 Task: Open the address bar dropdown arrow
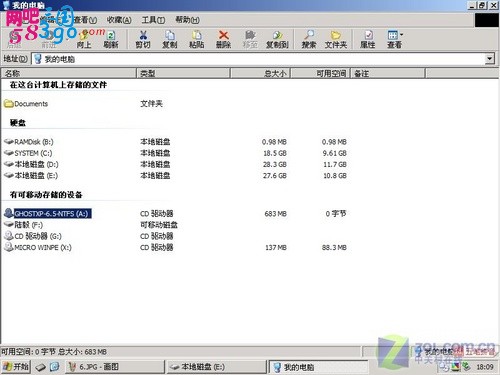coord(489,59)
